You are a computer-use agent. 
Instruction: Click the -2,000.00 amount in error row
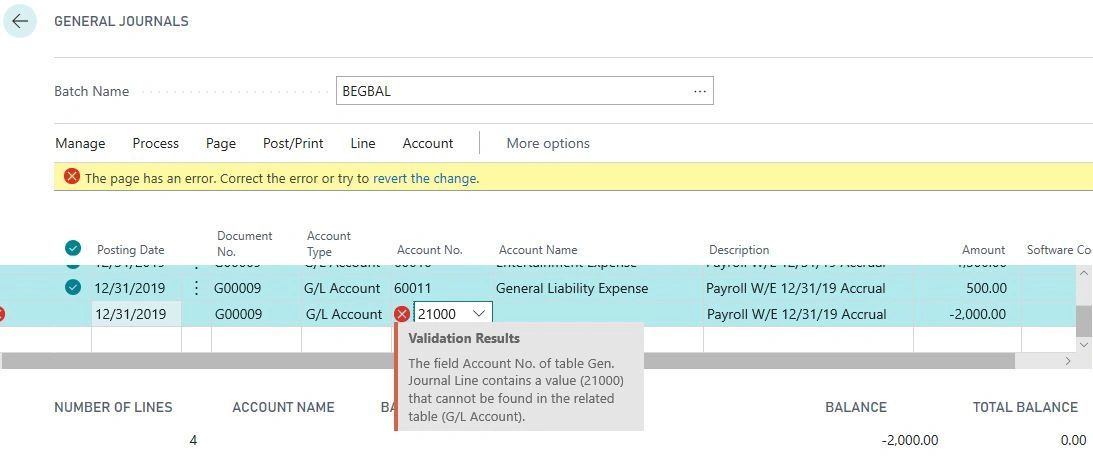[977, 314]
